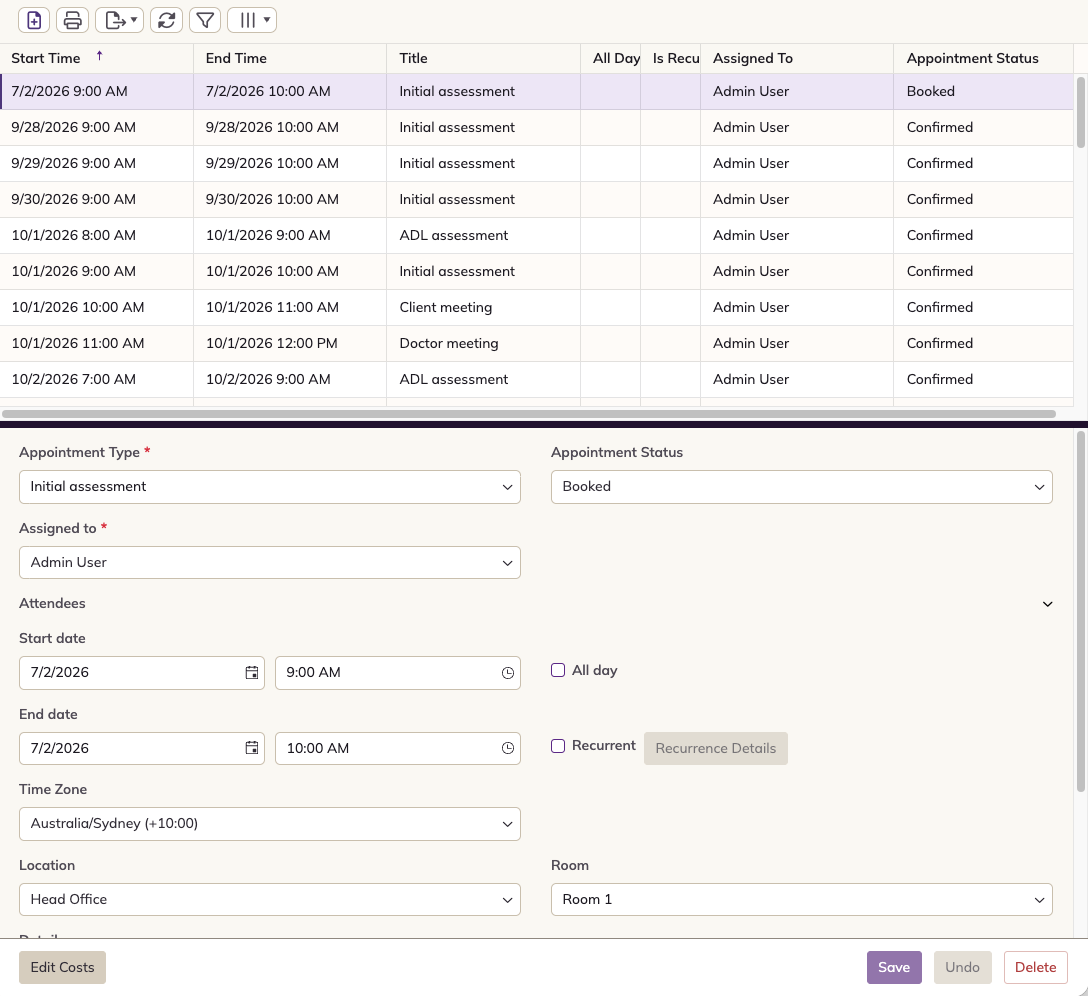Viewport: 1088px width, 996px height.
Task: Click the Assigned To column header
Action: (797, 58)
